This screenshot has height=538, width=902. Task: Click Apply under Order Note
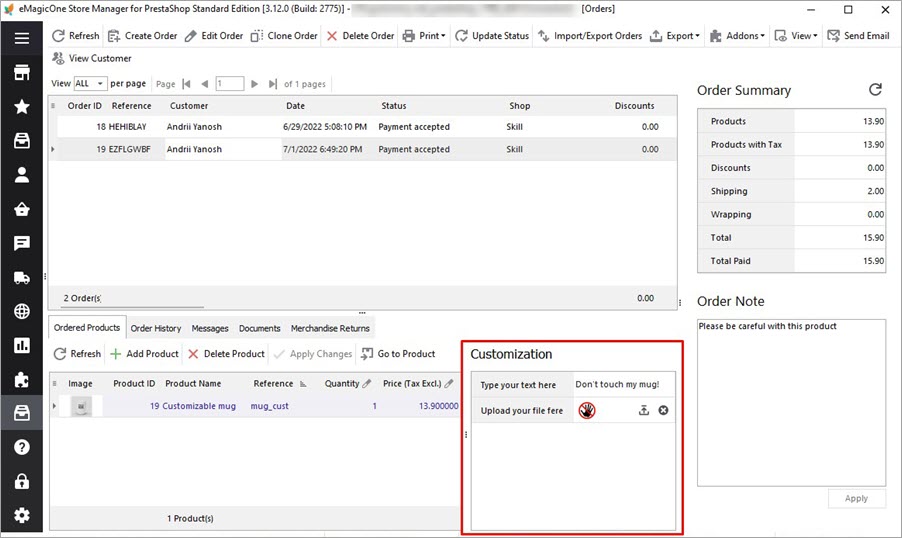click(x=856, y=498)
